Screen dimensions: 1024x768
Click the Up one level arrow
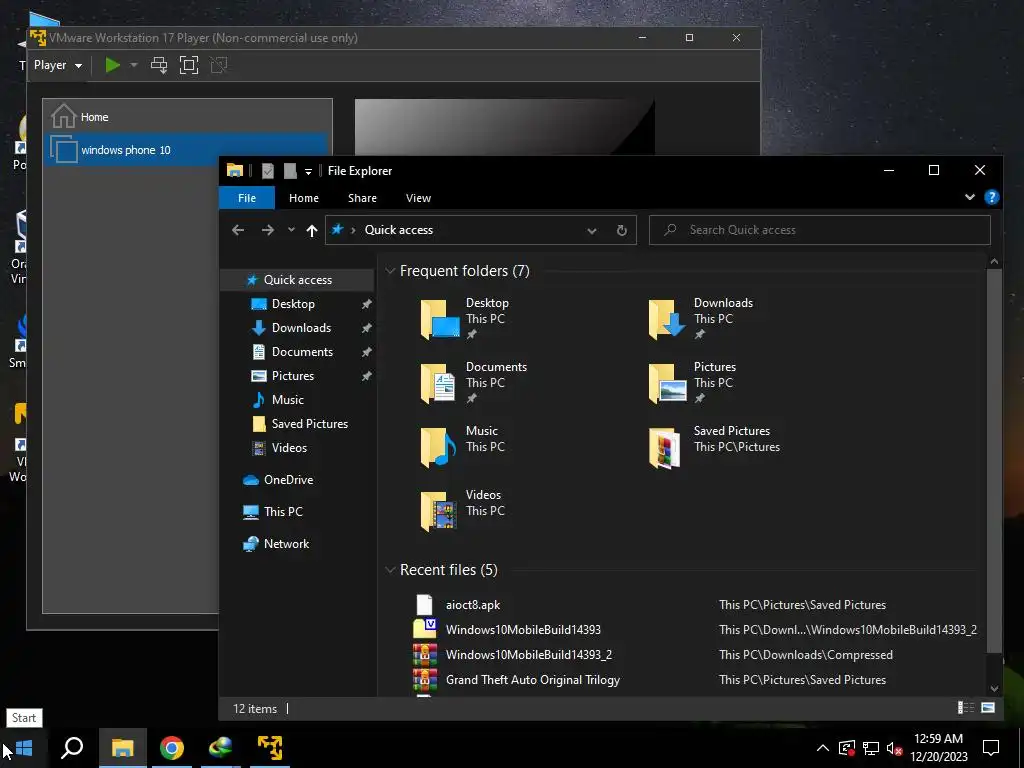[312, 230]
